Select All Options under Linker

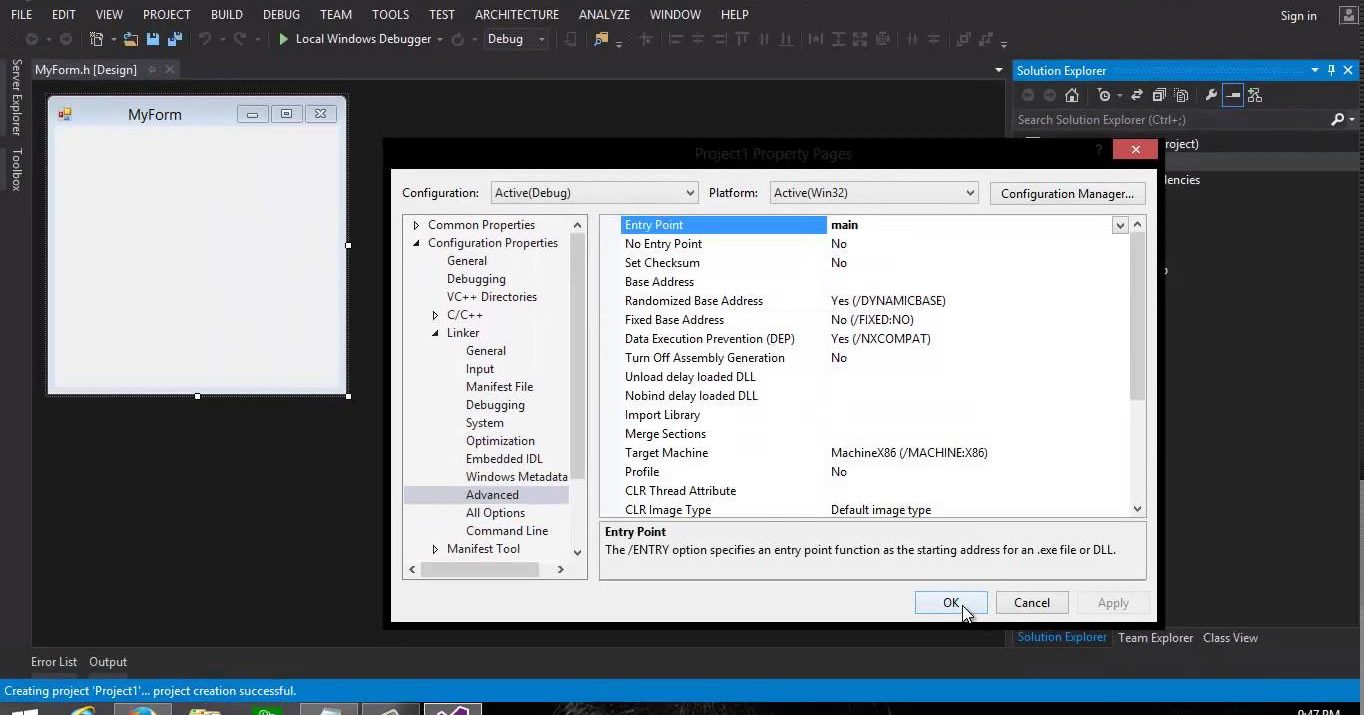[x=495, y=513]
